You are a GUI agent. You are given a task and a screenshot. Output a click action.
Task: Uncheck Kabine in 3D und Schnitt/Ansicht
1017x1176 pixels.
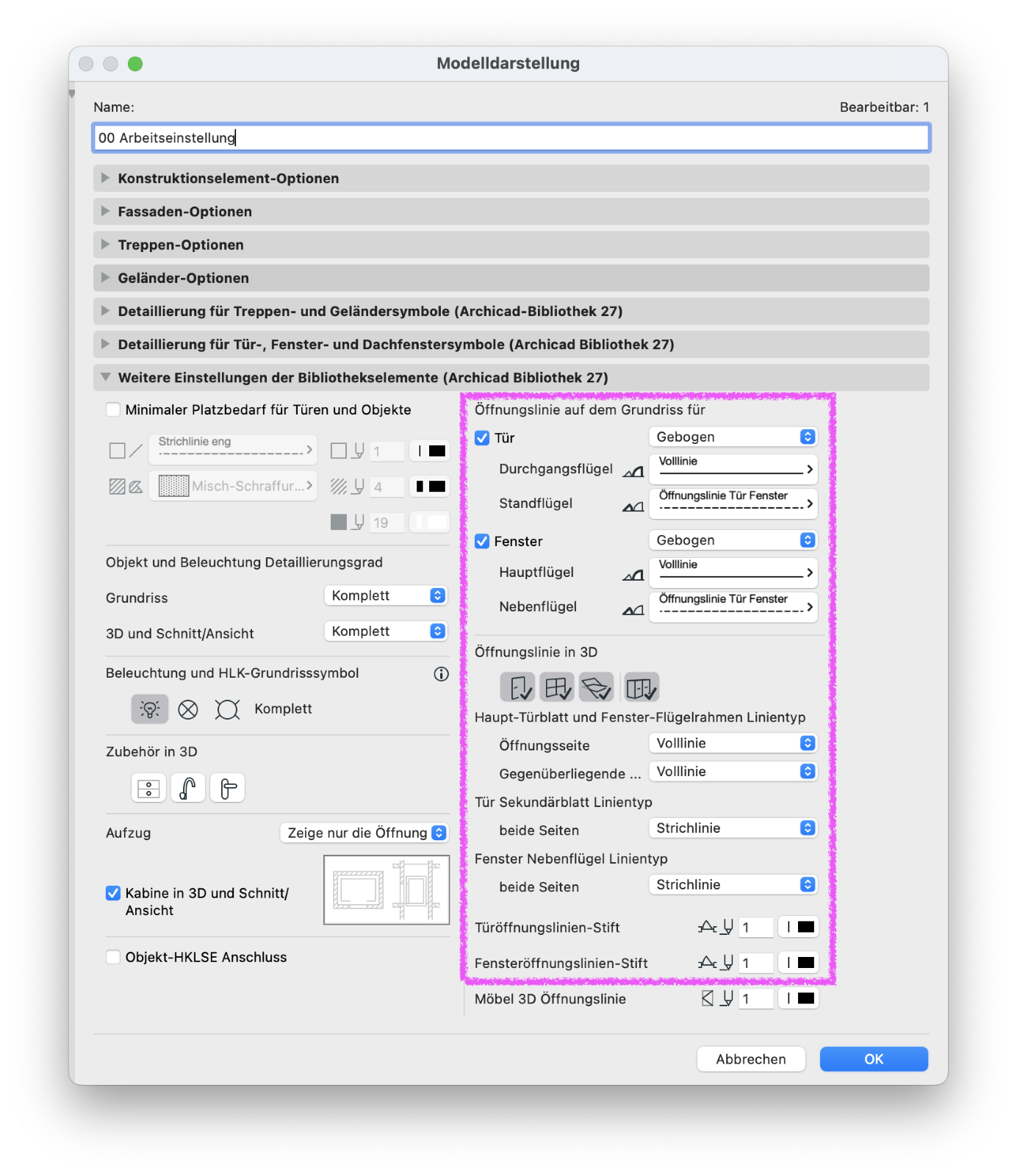113,894
